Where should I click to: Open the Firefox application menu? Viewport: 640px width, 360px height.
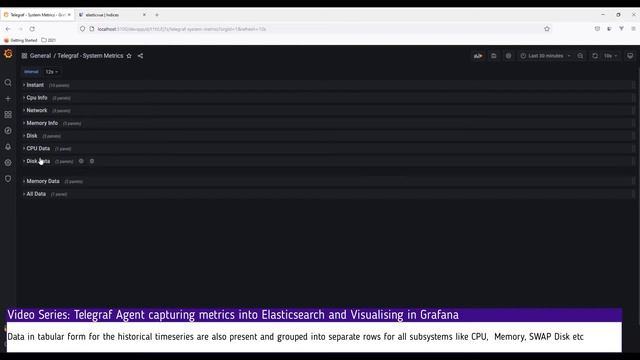click(x=633, y=29)
